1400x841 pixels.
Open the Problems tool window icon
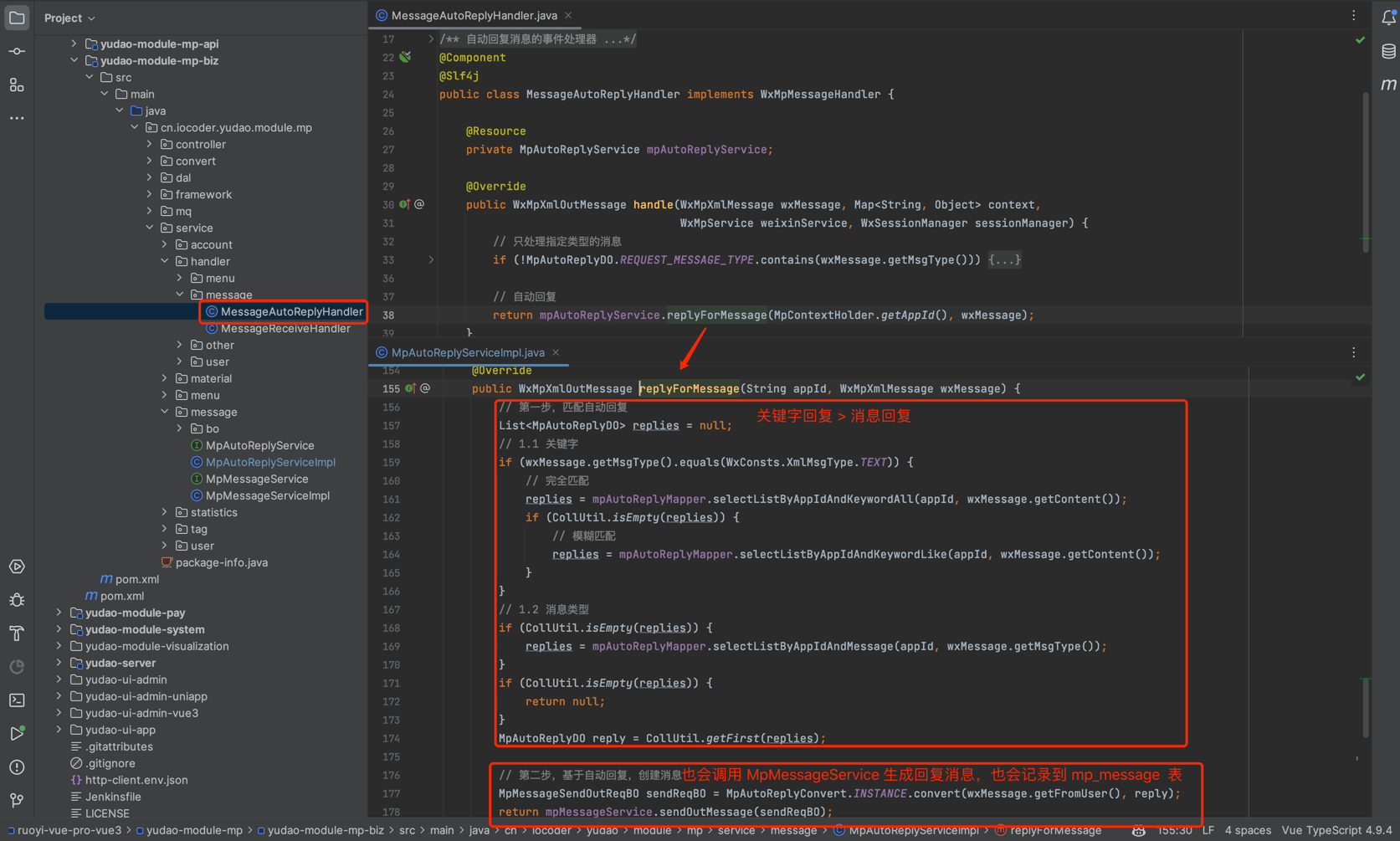17,767
